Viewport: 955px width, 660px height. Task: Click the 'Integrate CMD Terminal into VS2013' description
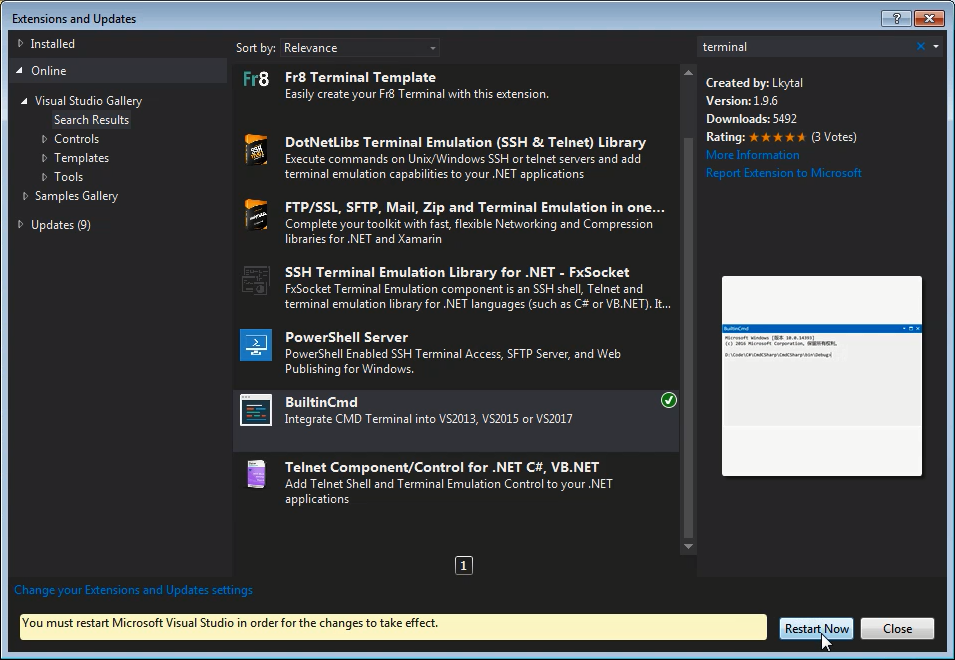(x=428, y=419)
